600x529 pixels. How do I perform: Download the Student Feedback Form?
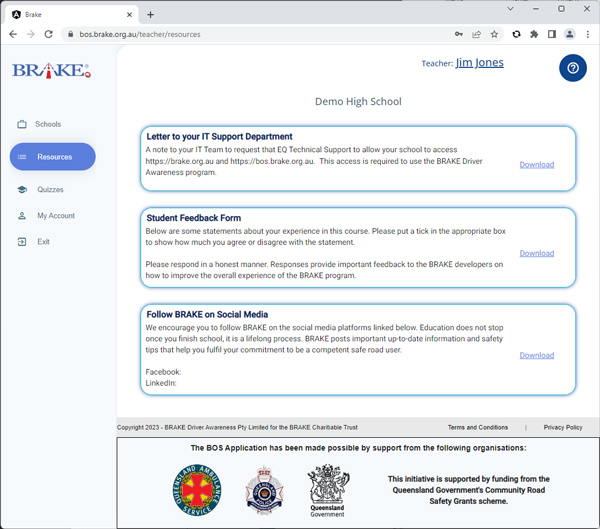[536, 253]
